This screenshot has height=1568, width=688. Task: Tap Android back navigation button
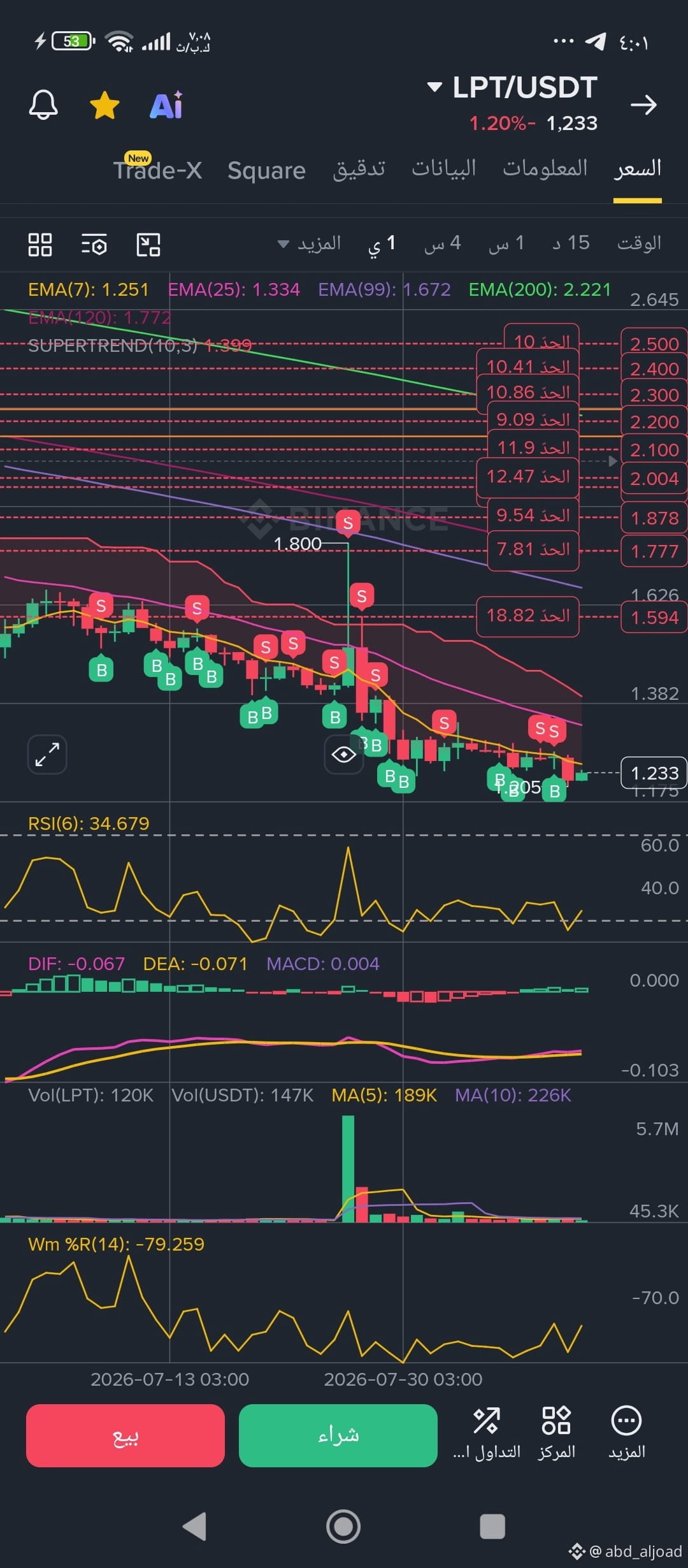pos(194,1527)
